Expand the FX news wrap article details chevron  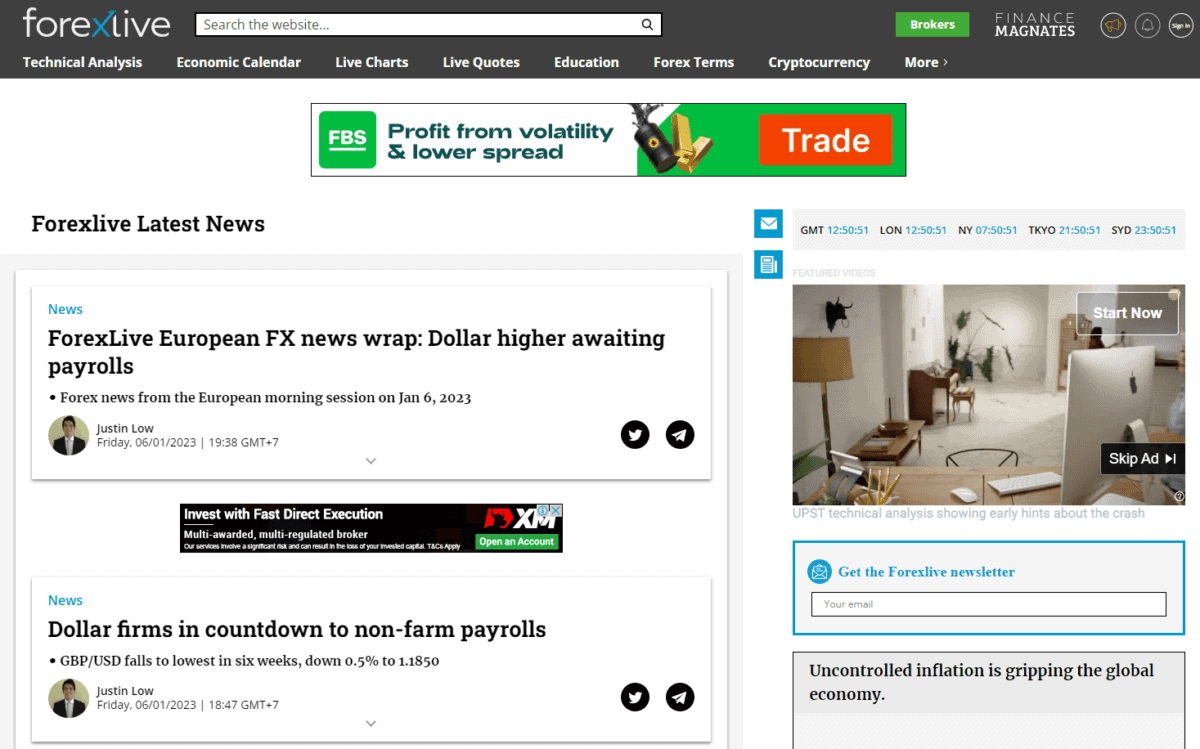point(371,461)
